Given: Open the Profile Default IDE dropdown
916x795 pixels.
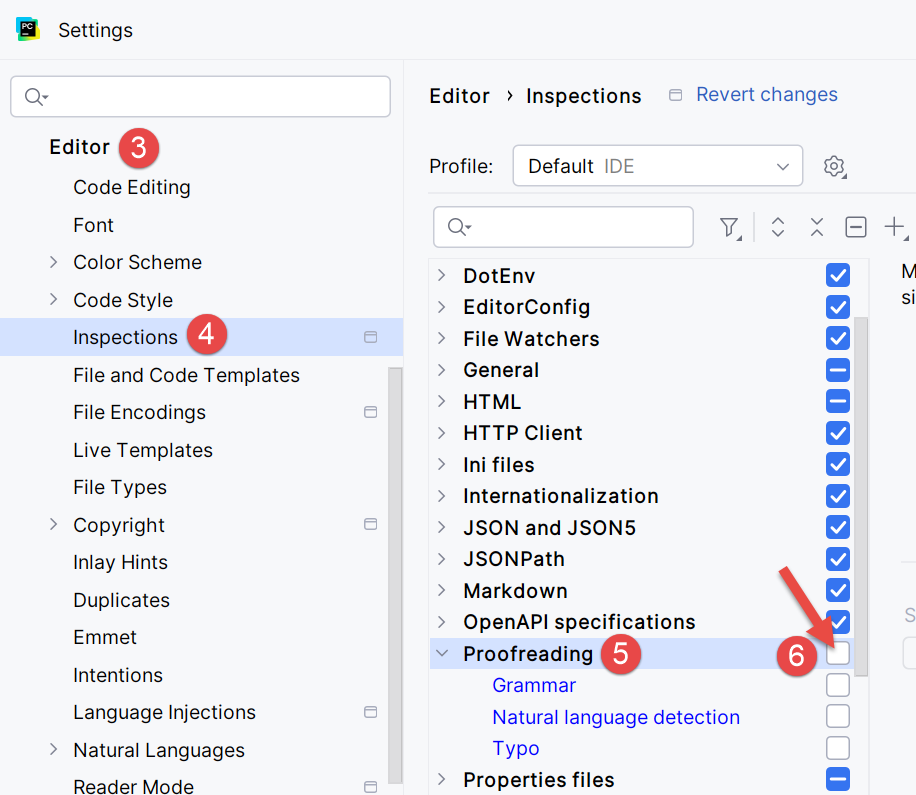Looking at the screenshot, I should (x=657, y=166).
